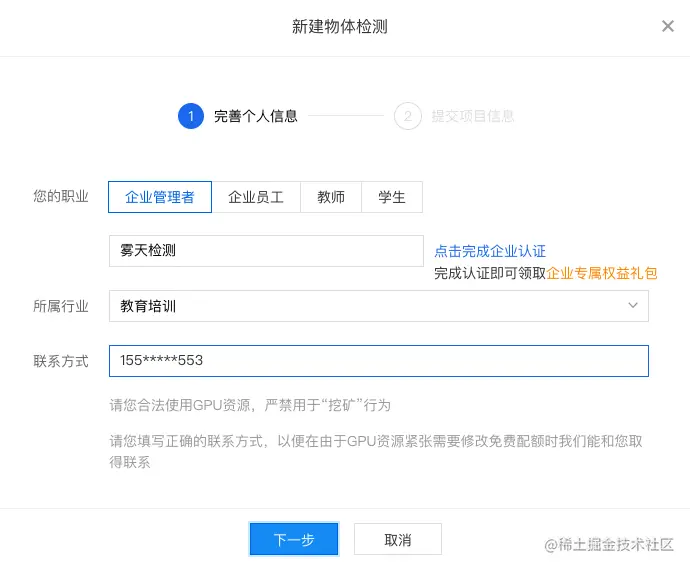Click the 取消 button
This screenshot has width=690, height=569.
(x=398, y=539)
